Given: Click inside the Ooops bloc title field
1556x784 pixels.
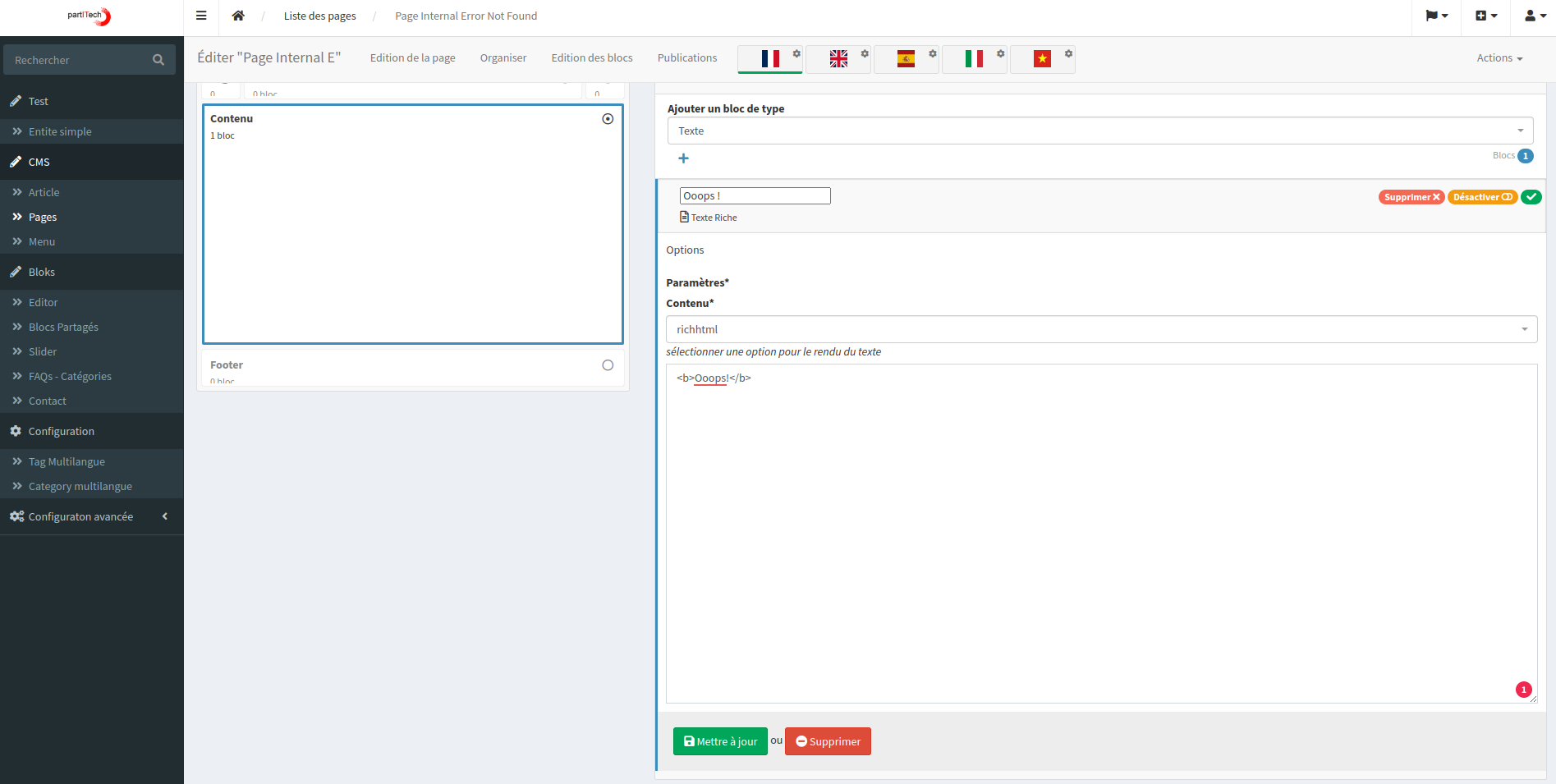Looking at the screenshot, I should pyautogui.click(x=754, y=195).
